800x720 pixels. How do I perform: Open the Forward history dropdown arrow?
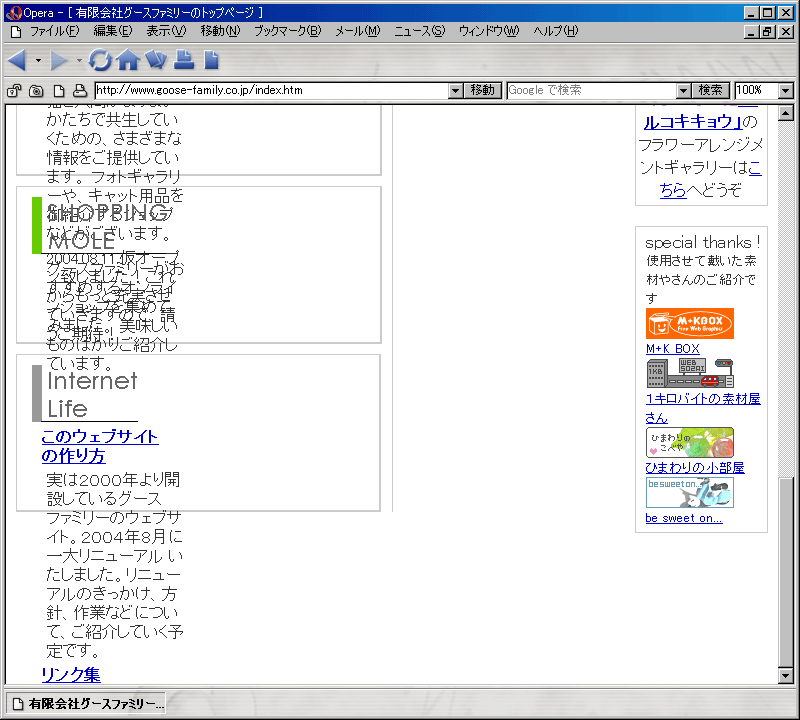(79, 61)
